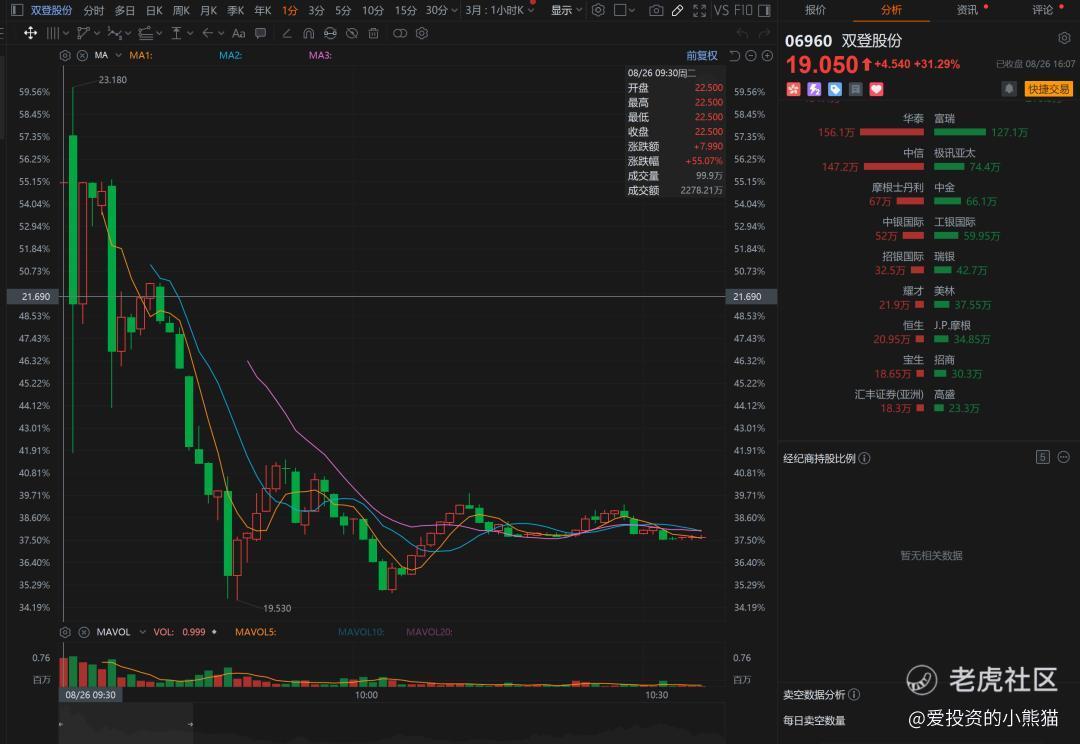Toggle the 前复权 price adjustment option
Image resolution: width=1080 pixels, height=744 pixels.
702,56
